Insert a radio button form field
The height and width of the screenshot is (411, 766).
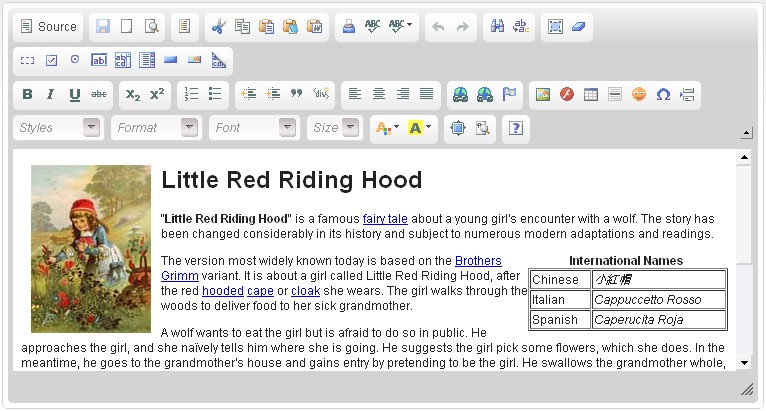75,61
